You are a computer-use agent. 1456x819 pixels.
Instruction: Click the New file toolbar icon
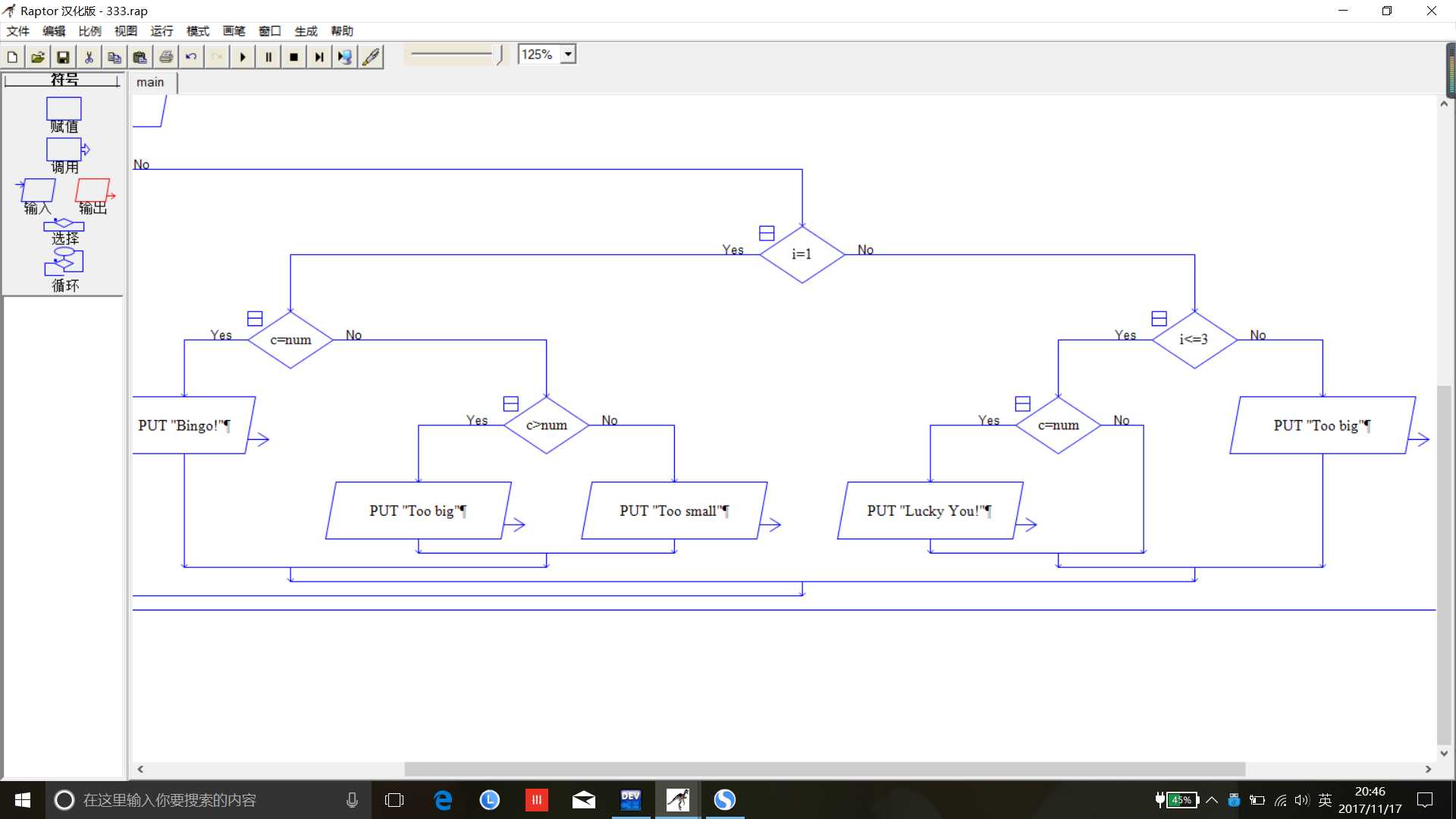pyautogui.click(x=12, y=57)
